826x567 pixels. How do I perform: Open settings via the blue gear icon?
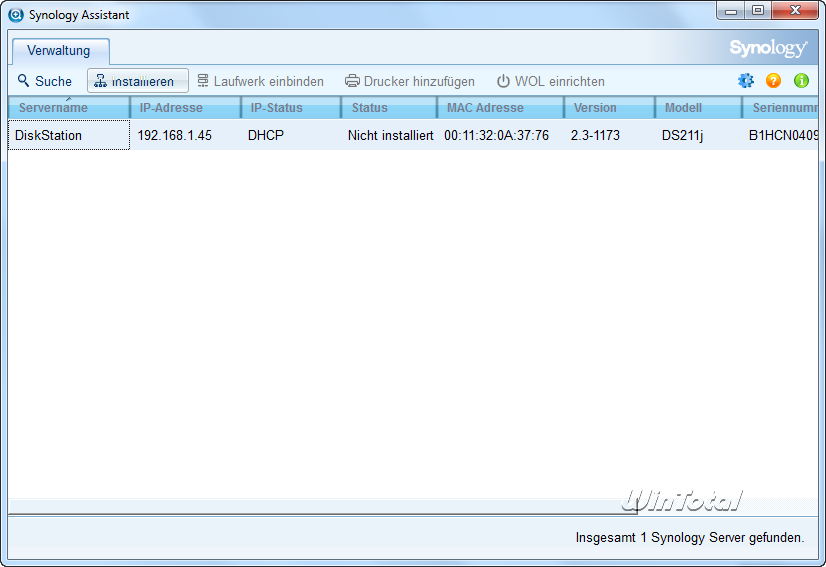pos(745,81)
